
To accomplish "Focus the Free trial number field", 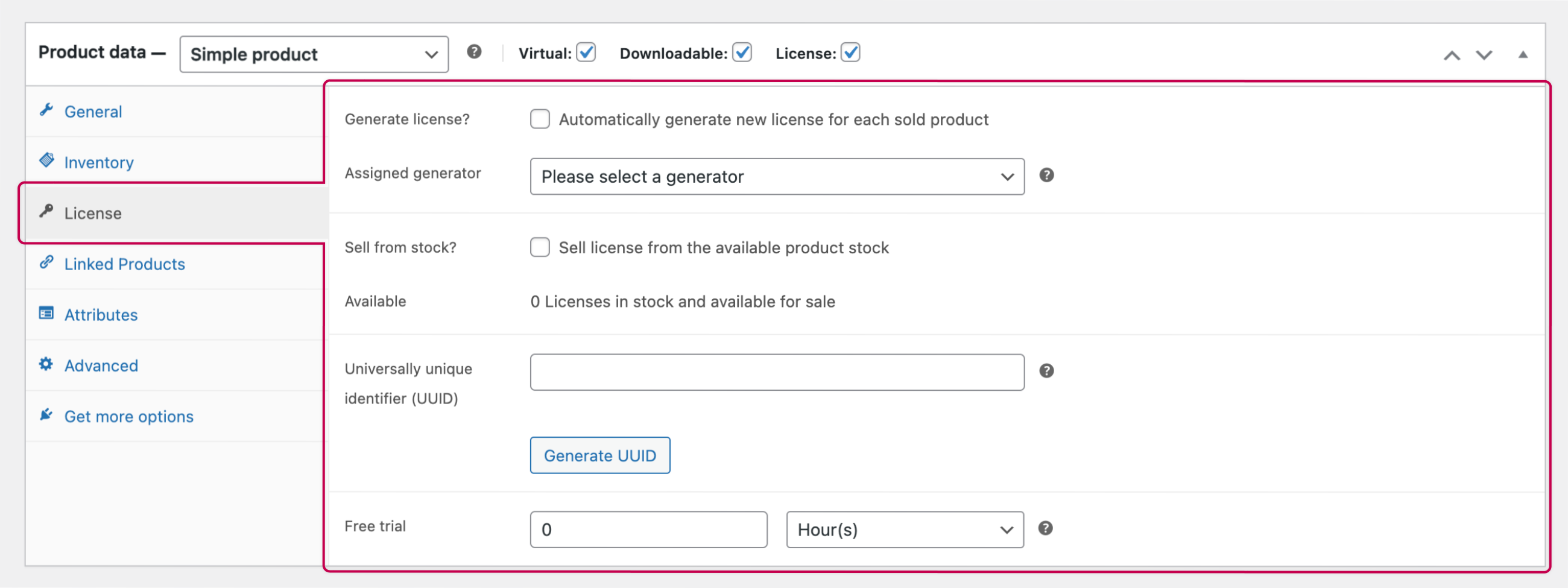I will (x=648, y=530).
